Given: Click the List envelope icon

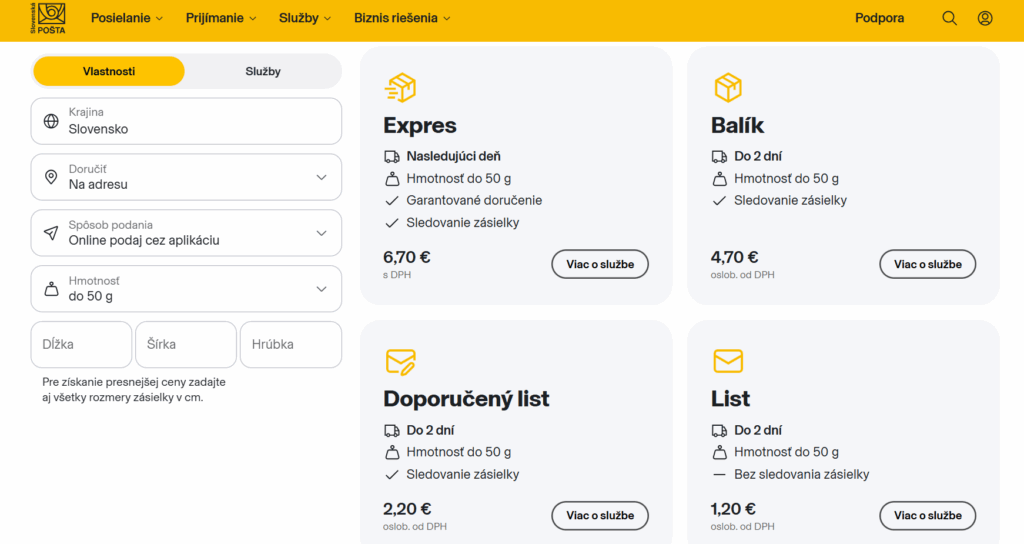Looking at the screenshot, I should pos(728,361).
